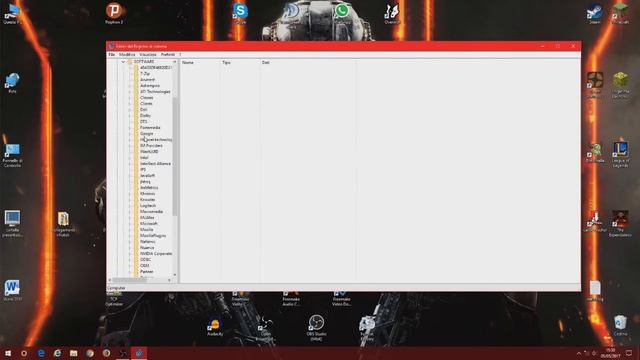Open the Preferiti menu

[167, 54]
